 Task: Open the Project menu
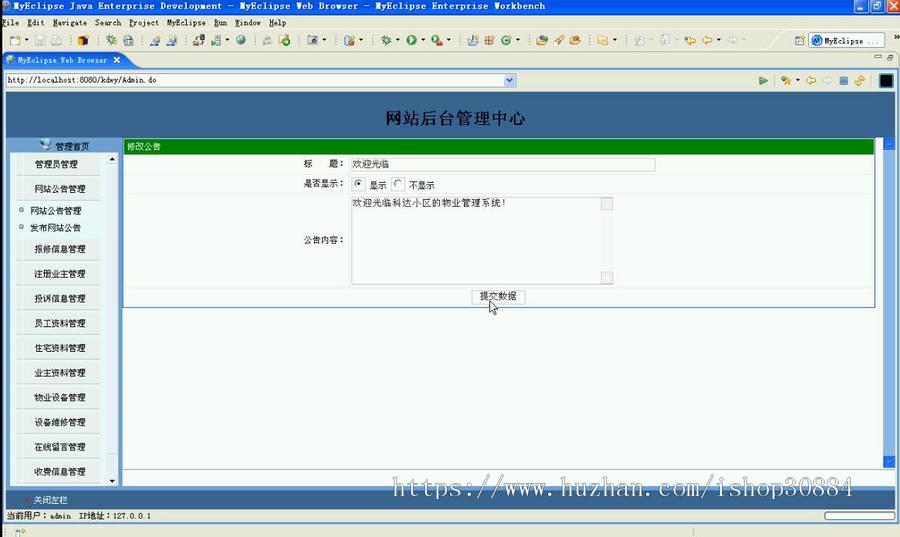[x=143, y=23]
